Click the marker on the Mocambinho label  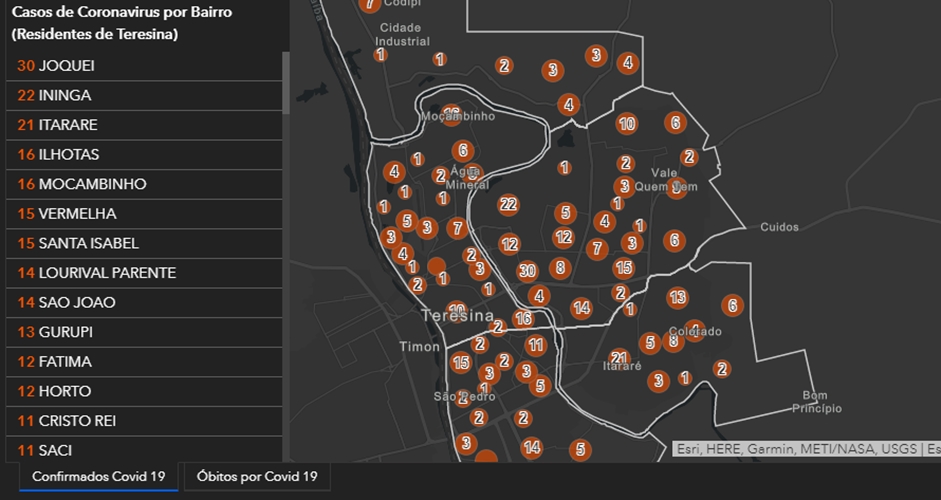451,115
